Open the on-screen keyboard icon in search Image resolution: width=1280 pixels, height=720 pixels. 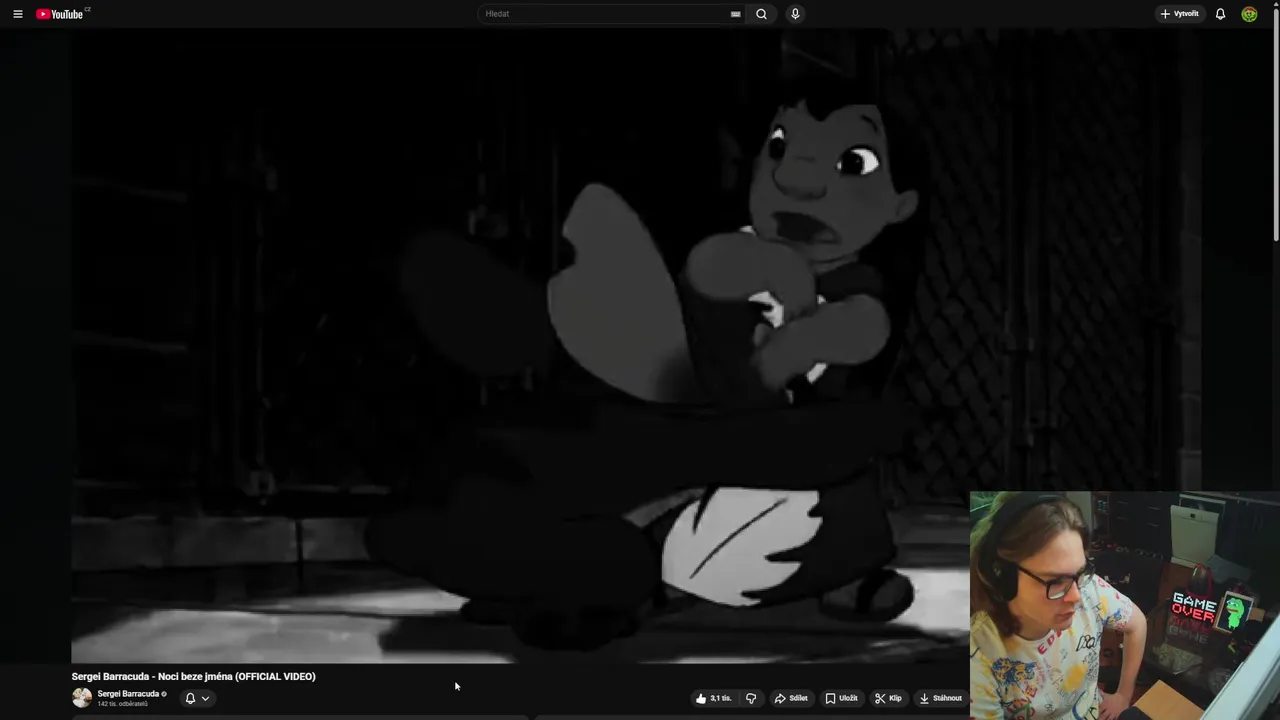pos(736,14)
